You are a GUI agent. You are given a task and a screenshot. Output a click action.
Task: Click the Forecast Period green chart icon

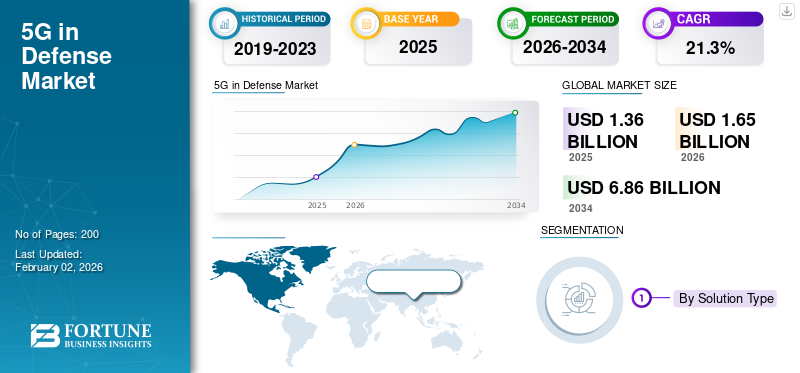click(x=512, y=23)
